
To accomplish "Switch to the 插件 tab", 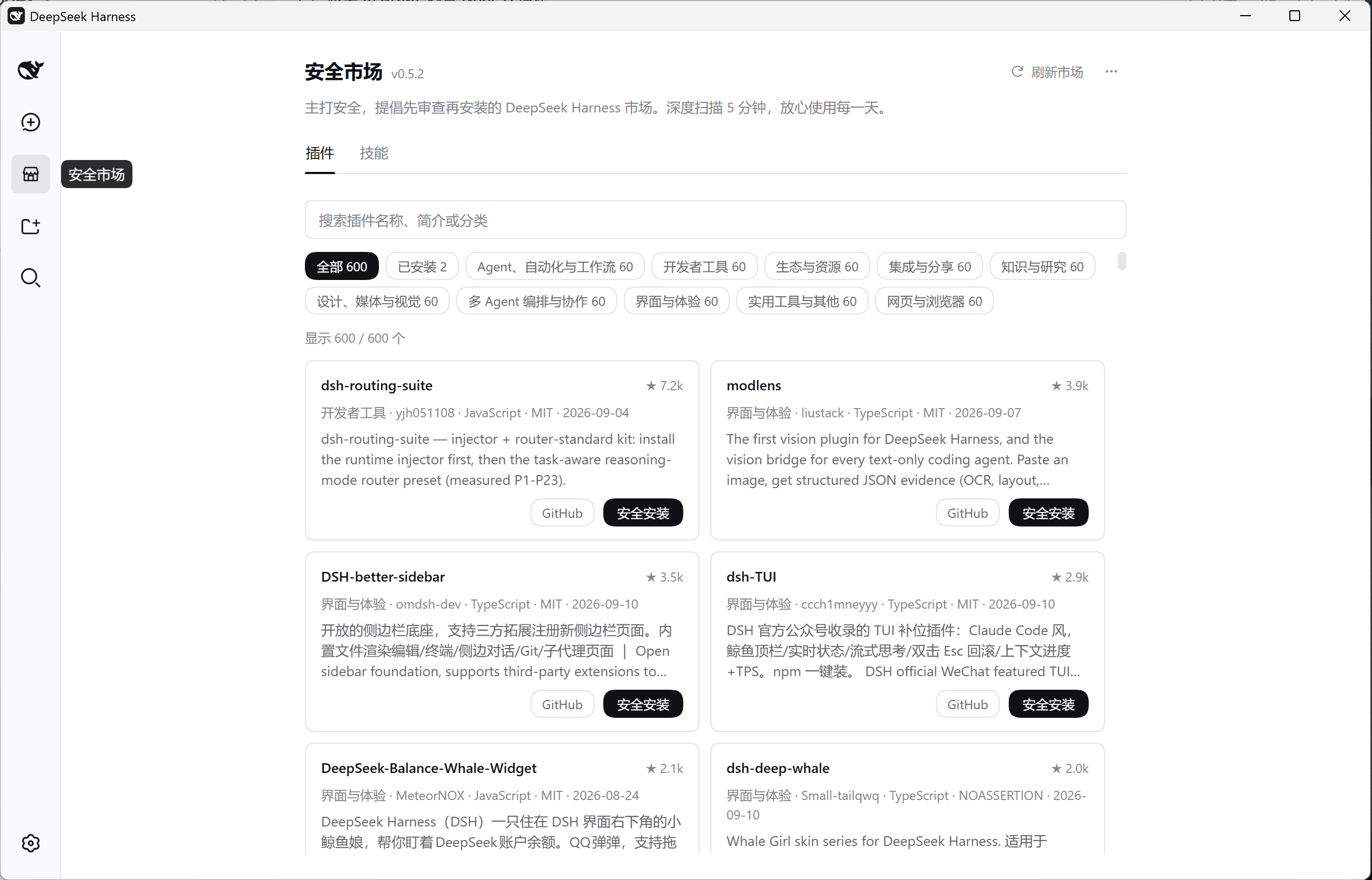I will [x=319, y=153].
